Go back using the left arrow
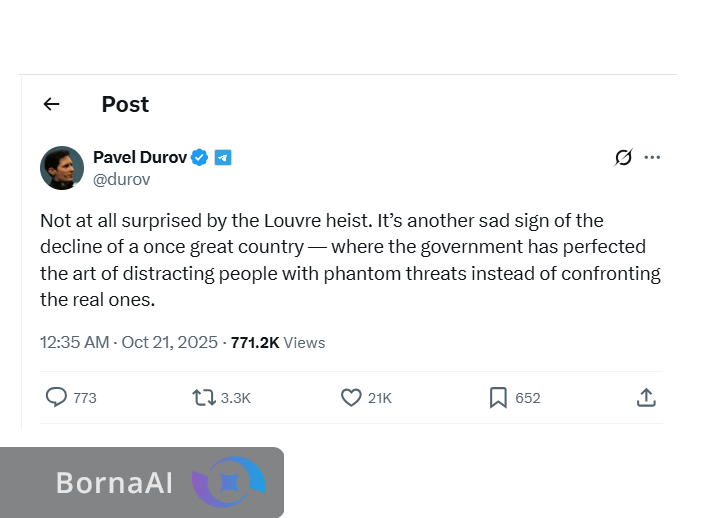This screenshot has height=518, width=718. [x=52, y=104]
